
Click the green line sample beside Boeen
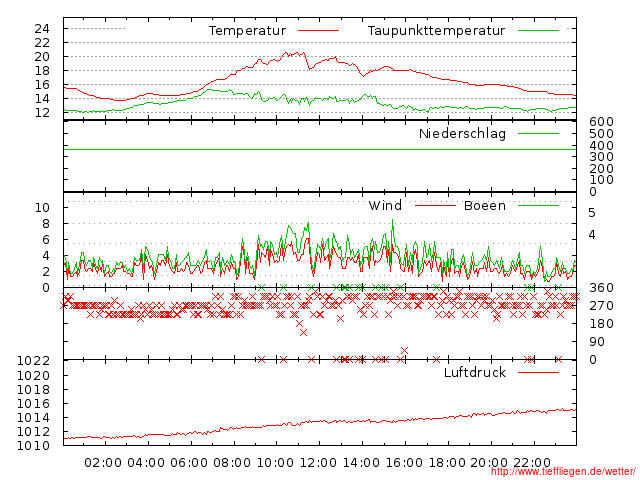tap(538, 205)
